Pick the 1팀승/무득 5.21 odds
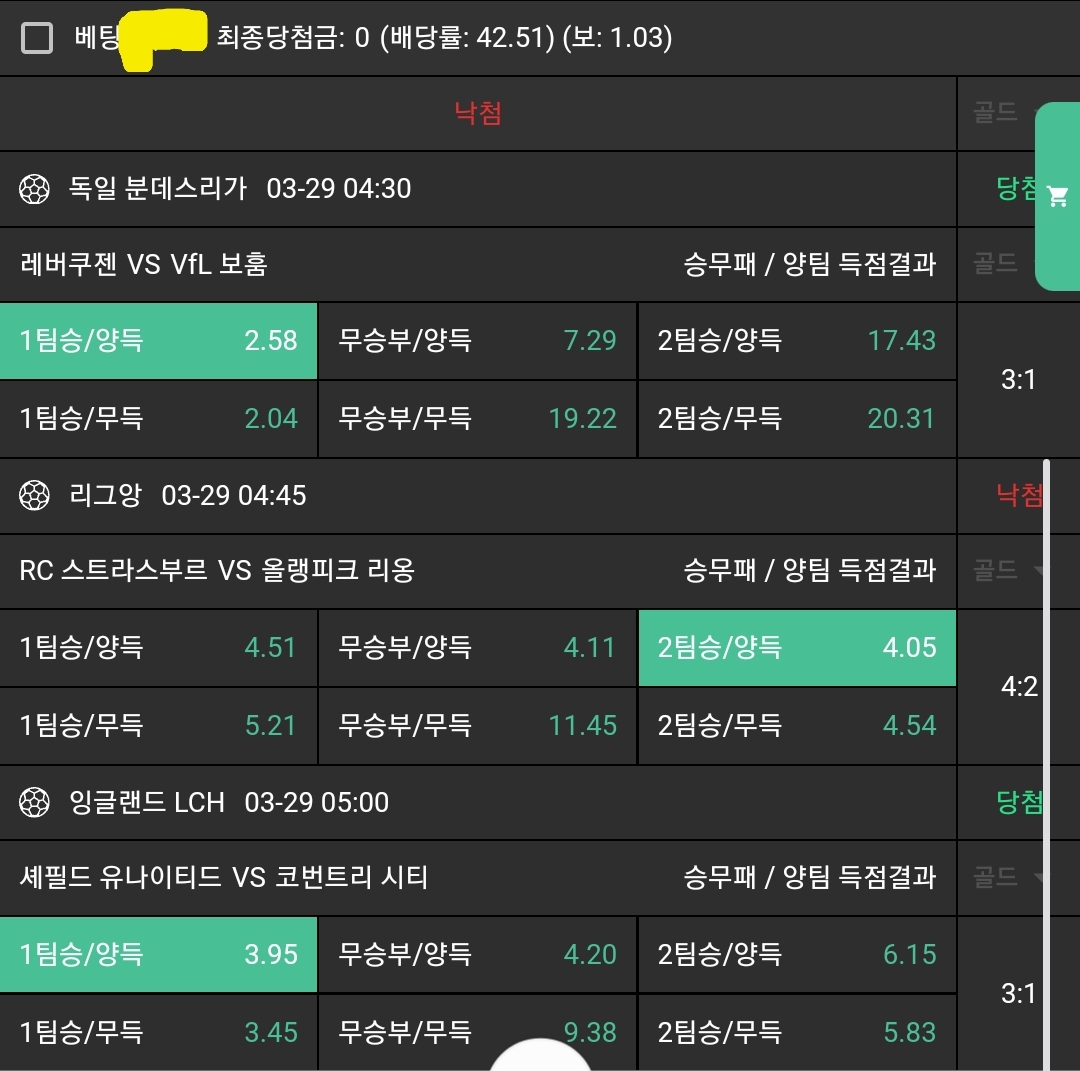This screenshot has width=1080, height=1071. 158,725
